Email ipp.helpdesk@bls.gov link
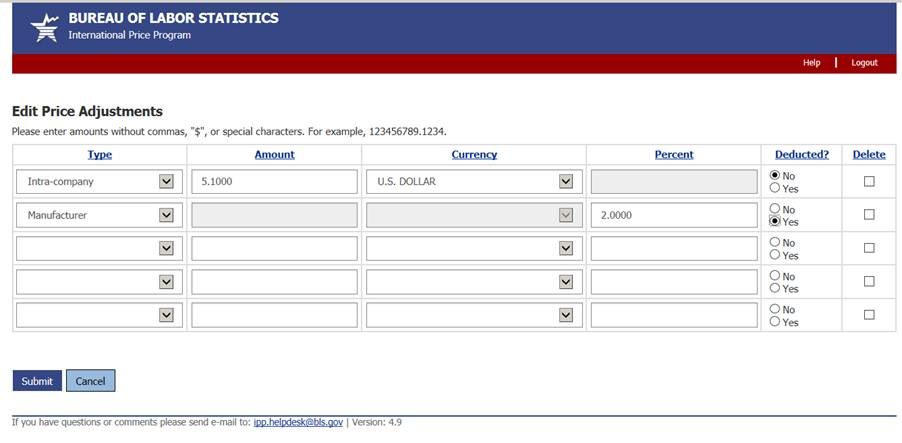Viewport: 902px width, 443px height. (x=298, y=422)
